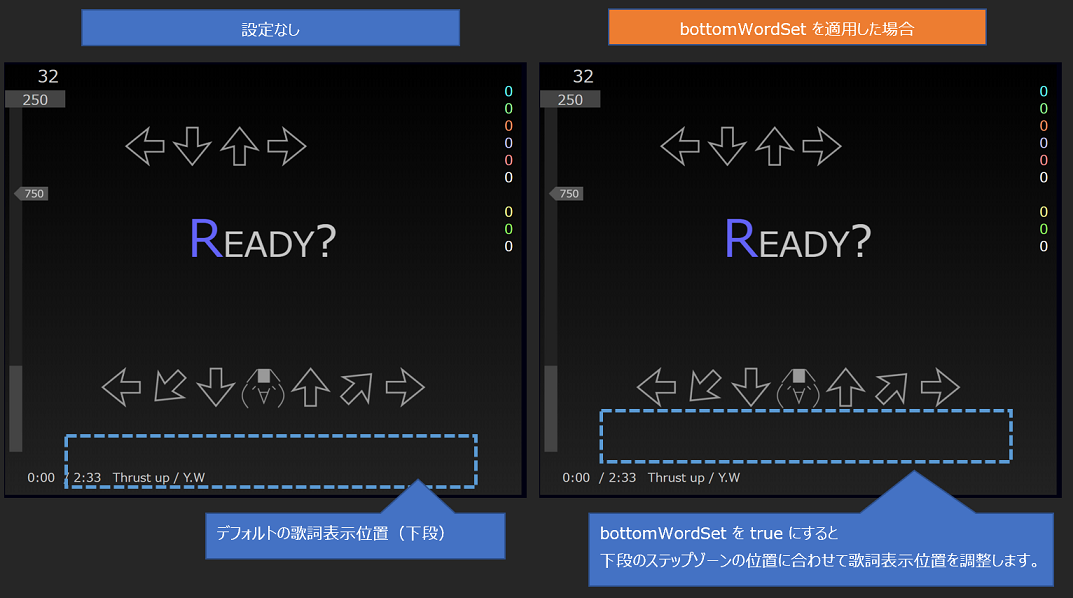Select the onigiri step icon in left panel
This screenshot has width=1073, height=598.
point(263,388)
